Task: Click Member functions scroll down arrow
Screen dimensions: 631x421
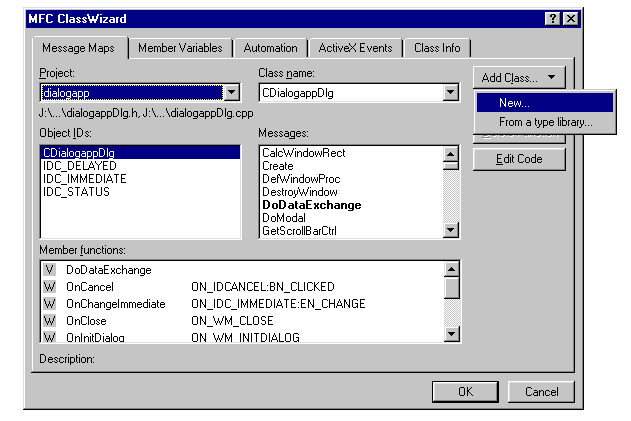Action: [452, 334]
